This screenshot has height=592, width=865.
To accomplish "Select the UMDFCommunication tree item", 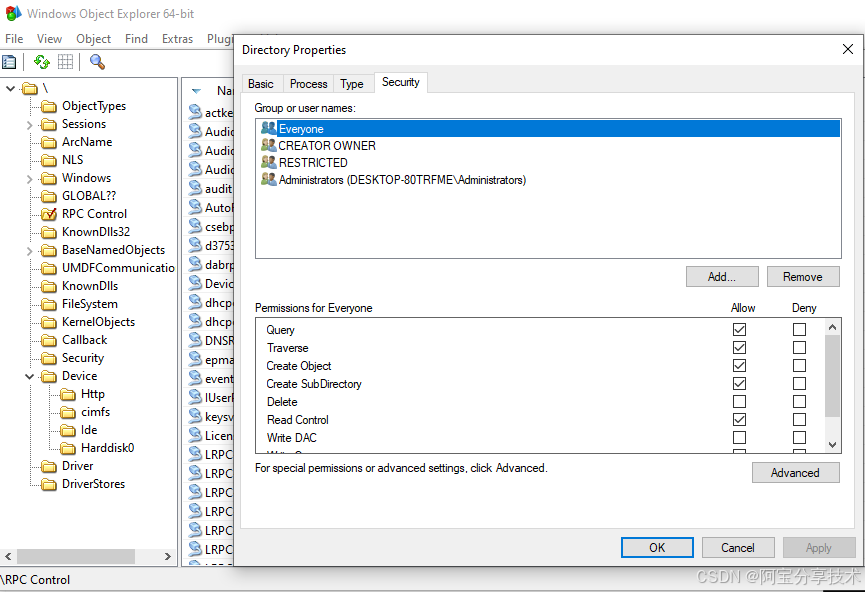I will tap(118, 268).
